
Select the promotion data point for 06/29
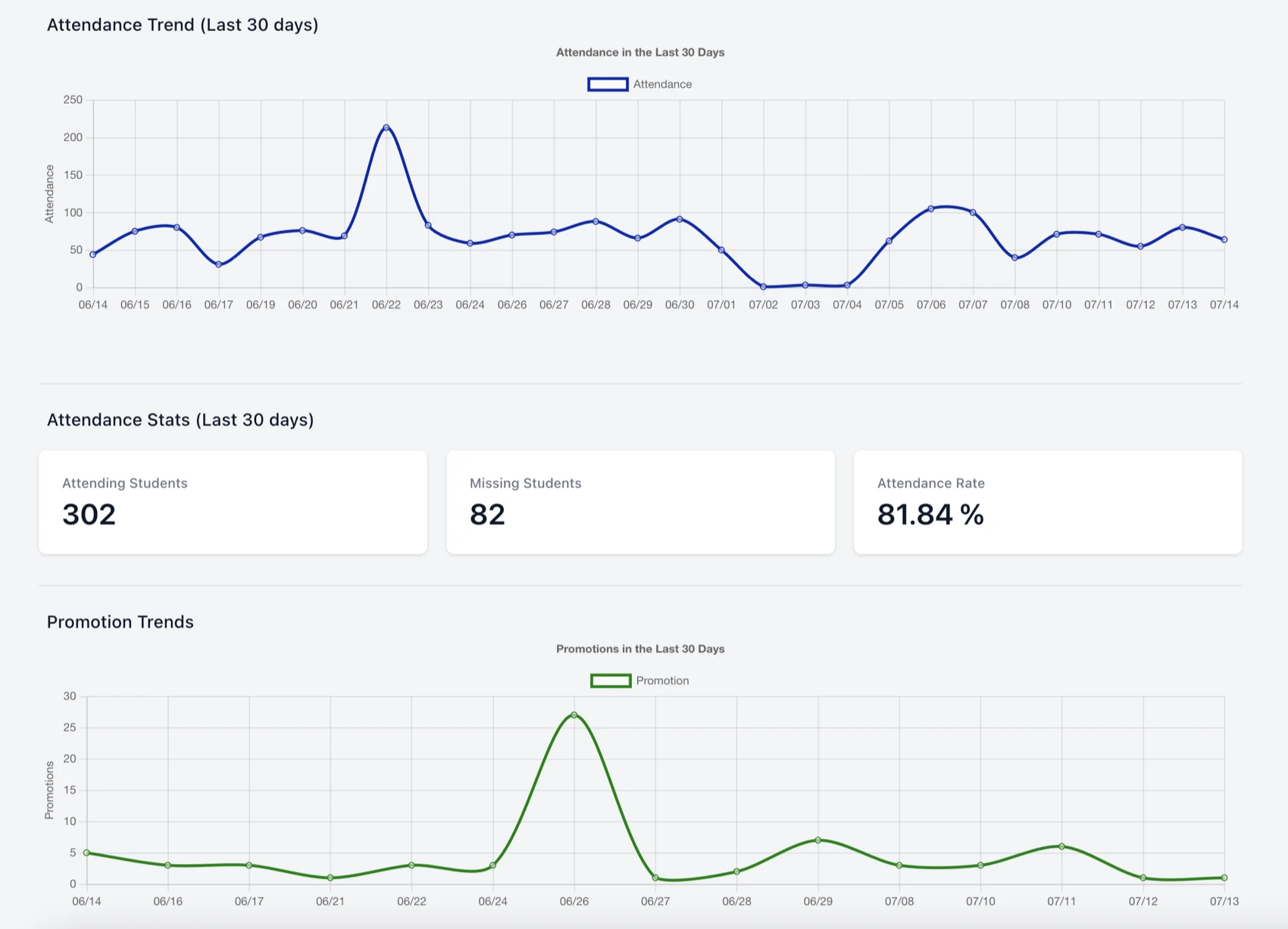(818, 840)
